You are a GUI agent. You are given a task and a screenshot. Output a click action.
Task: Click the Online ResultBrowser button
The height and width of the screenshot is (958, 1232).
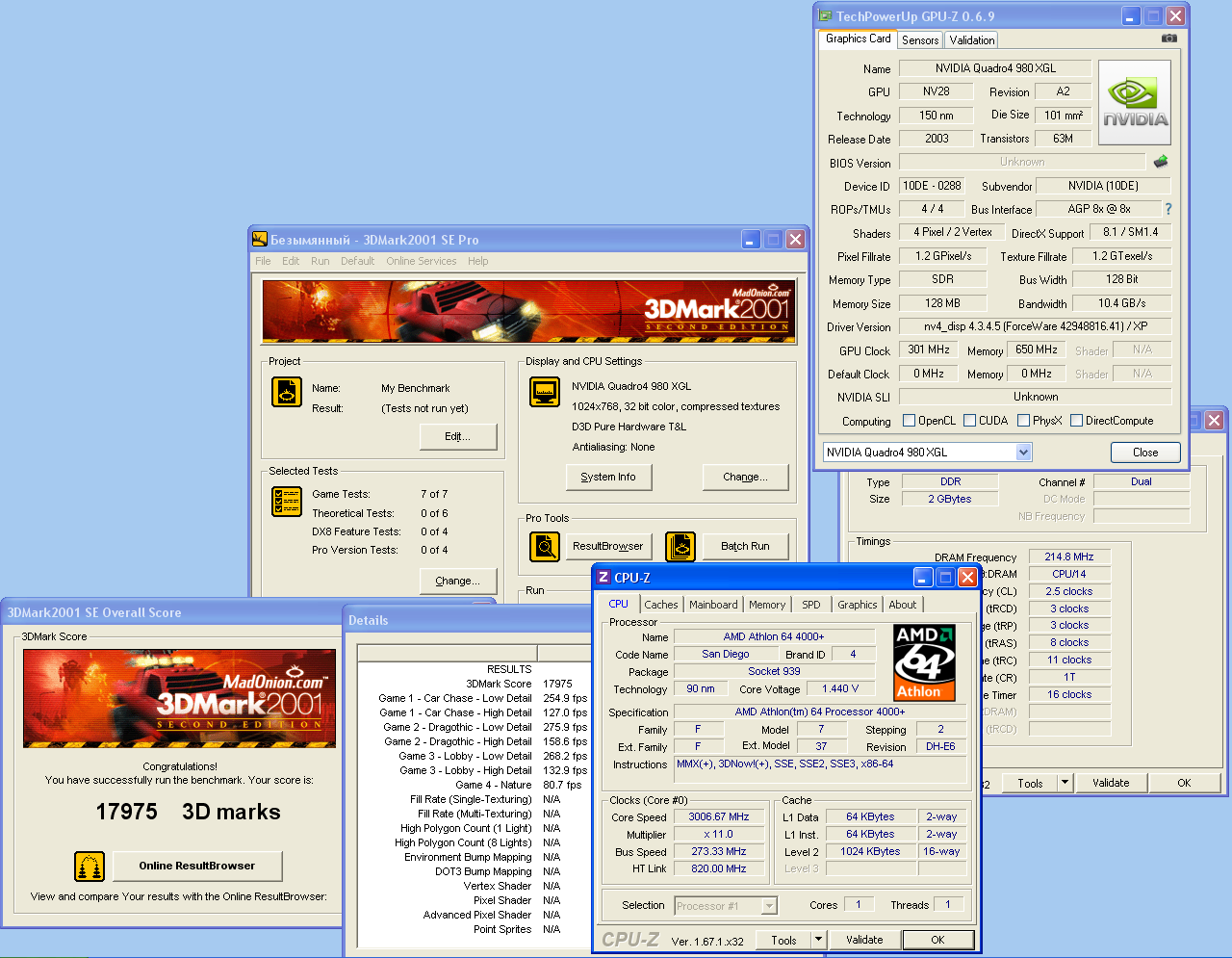point(197,866)
